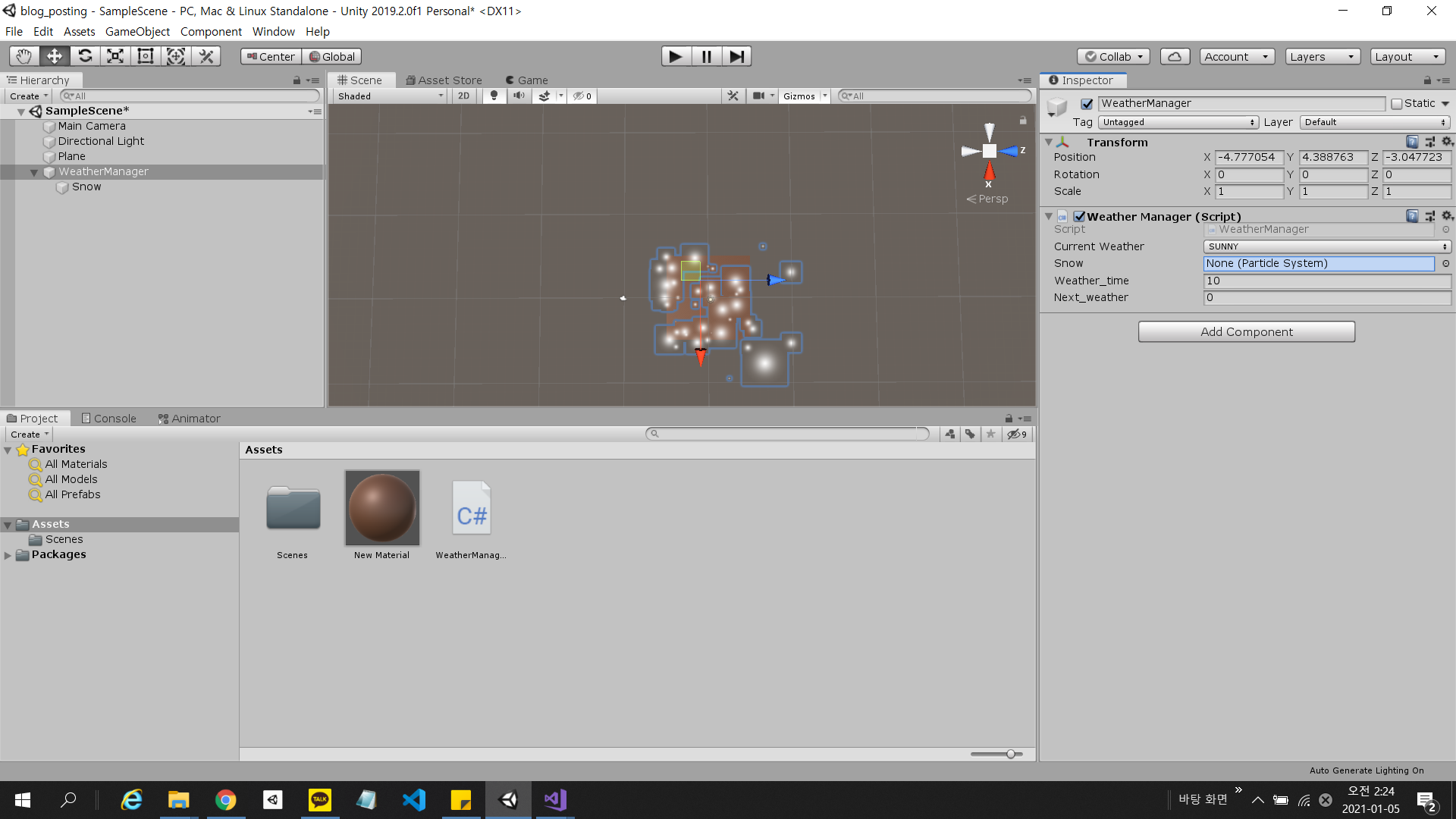Adjust the asset icon size slider
The width and height of the screenshot is (1456, 819).
[1010, 754]
